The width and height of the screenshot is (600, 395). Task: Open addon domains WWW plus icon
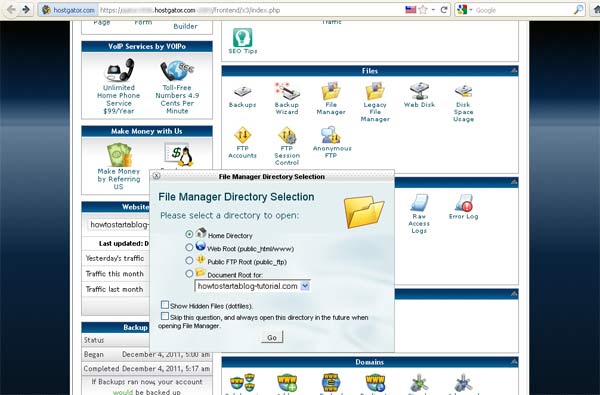[x=287, y=382]
